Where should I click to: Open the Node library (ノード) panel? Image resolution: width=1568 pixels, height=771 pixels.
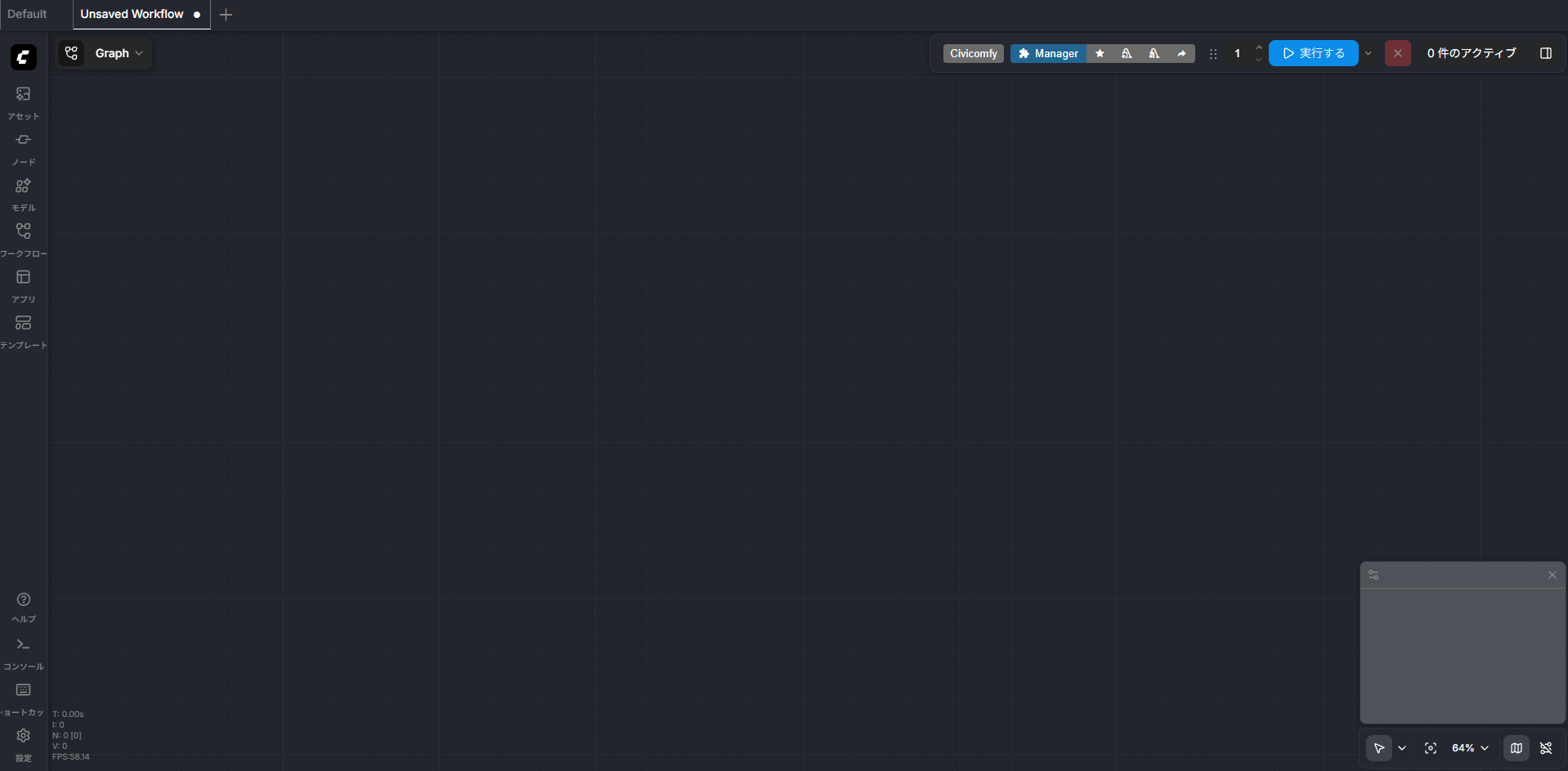tap(23, 147)
